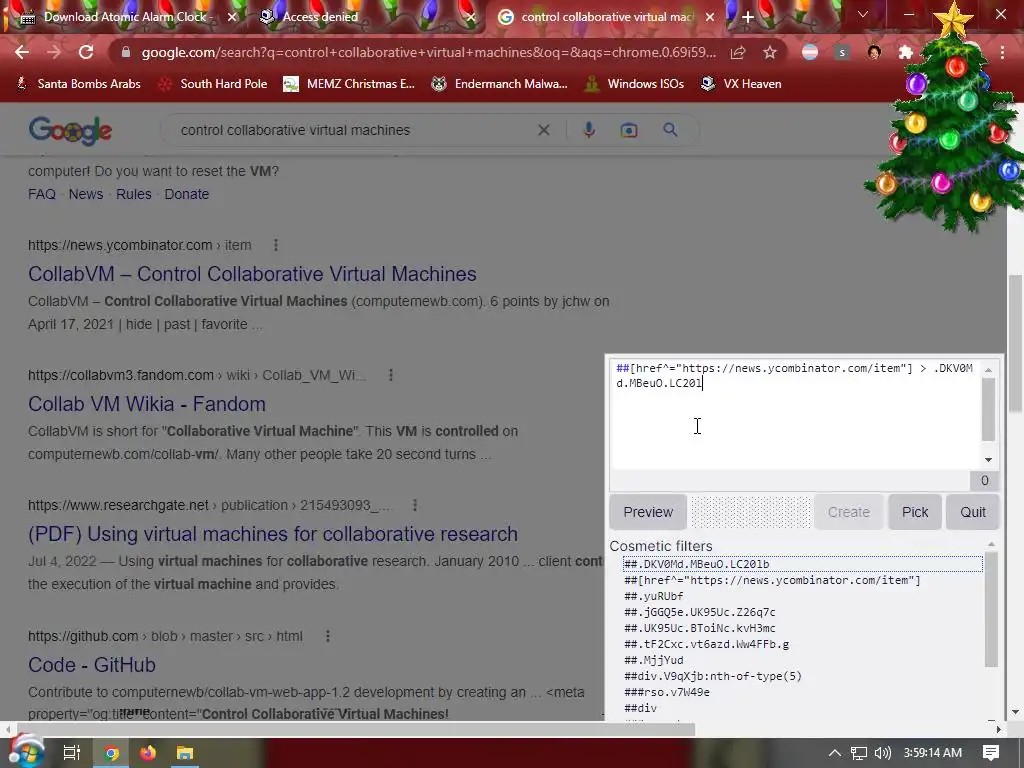Click the Create button in picker
The height and width of the screenshot is (768, 1024).
(848, 512)
